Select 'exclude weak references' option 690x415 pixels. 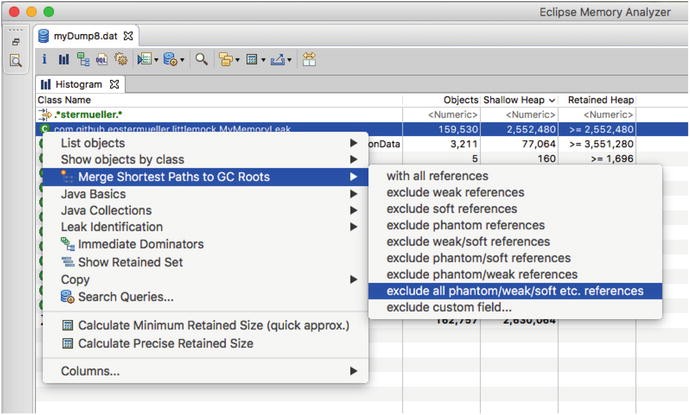pos(515,192)
